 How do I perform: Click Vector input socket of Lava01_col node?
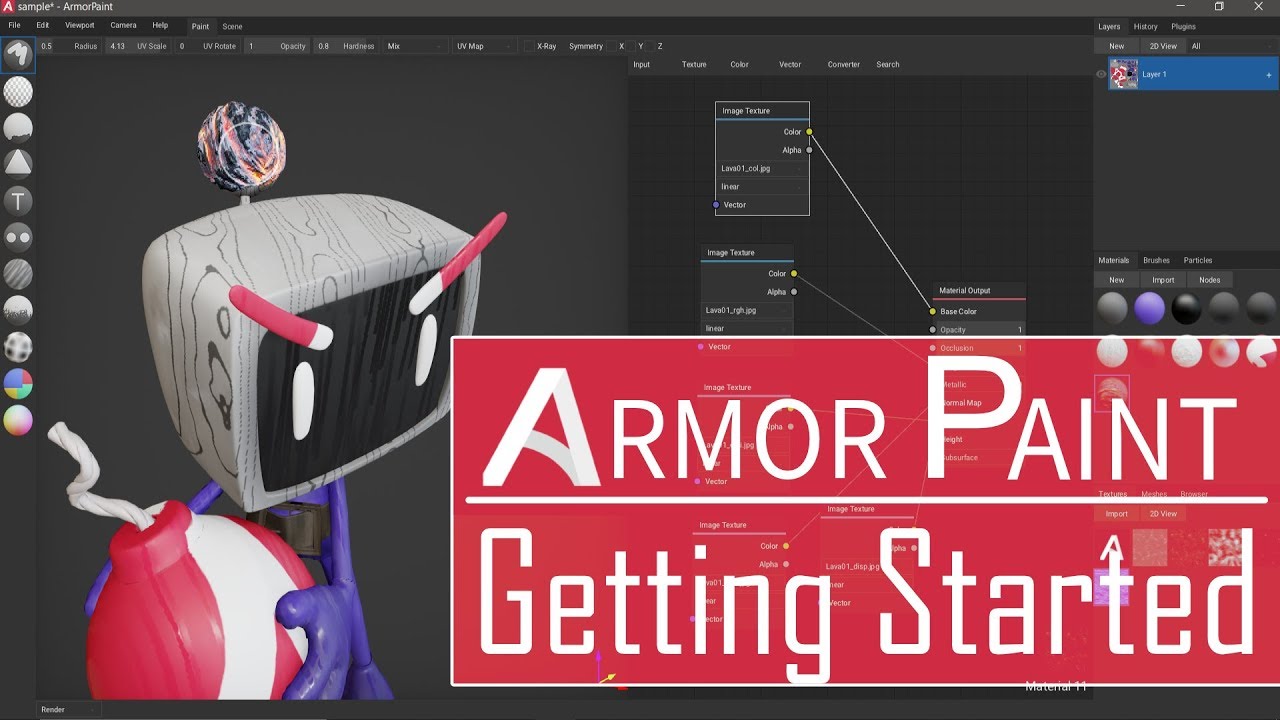(716, 205)
